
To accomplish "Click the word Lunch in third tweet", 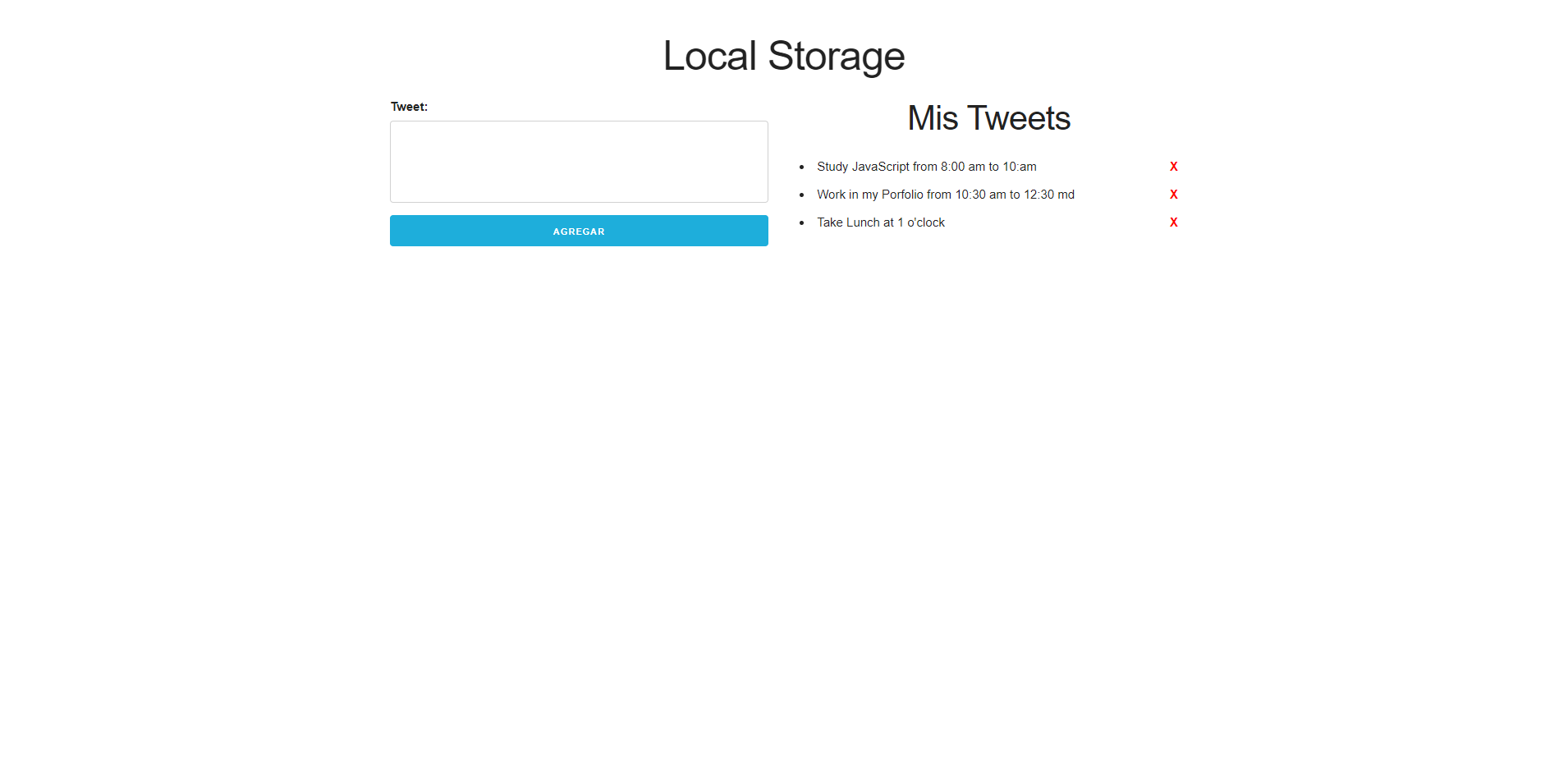I will tap(863, 222).
